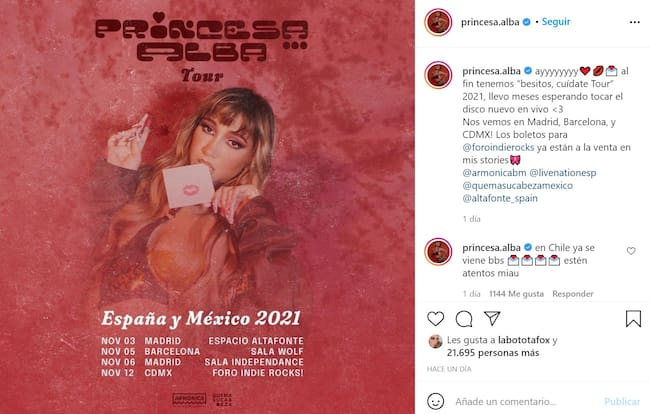The height and width of the screenshot is (414, 650).
Task: Like the post with the heart icon
Action: point(435,319)
